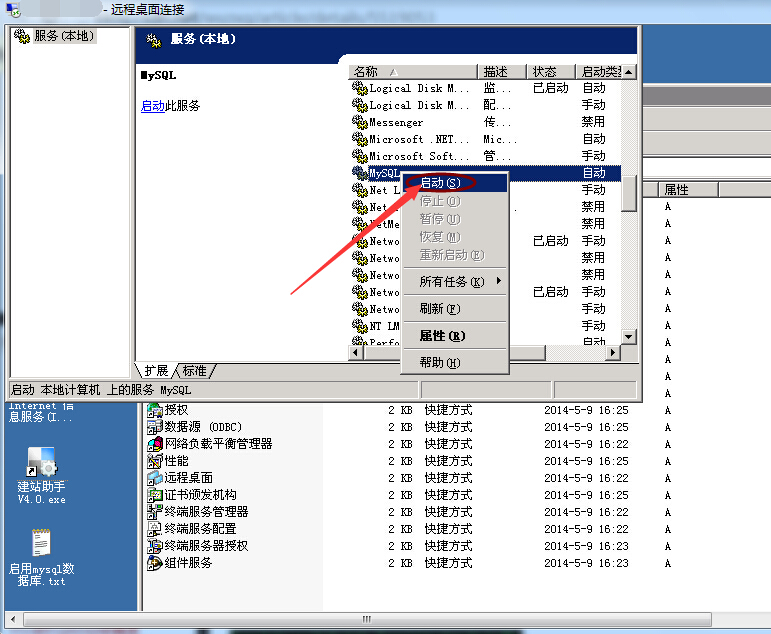The width and height of the screenshot is (771, 634).
Task: Click remote desktop horizontal scrollbar thumb
Action: click(x=367, y=619)
